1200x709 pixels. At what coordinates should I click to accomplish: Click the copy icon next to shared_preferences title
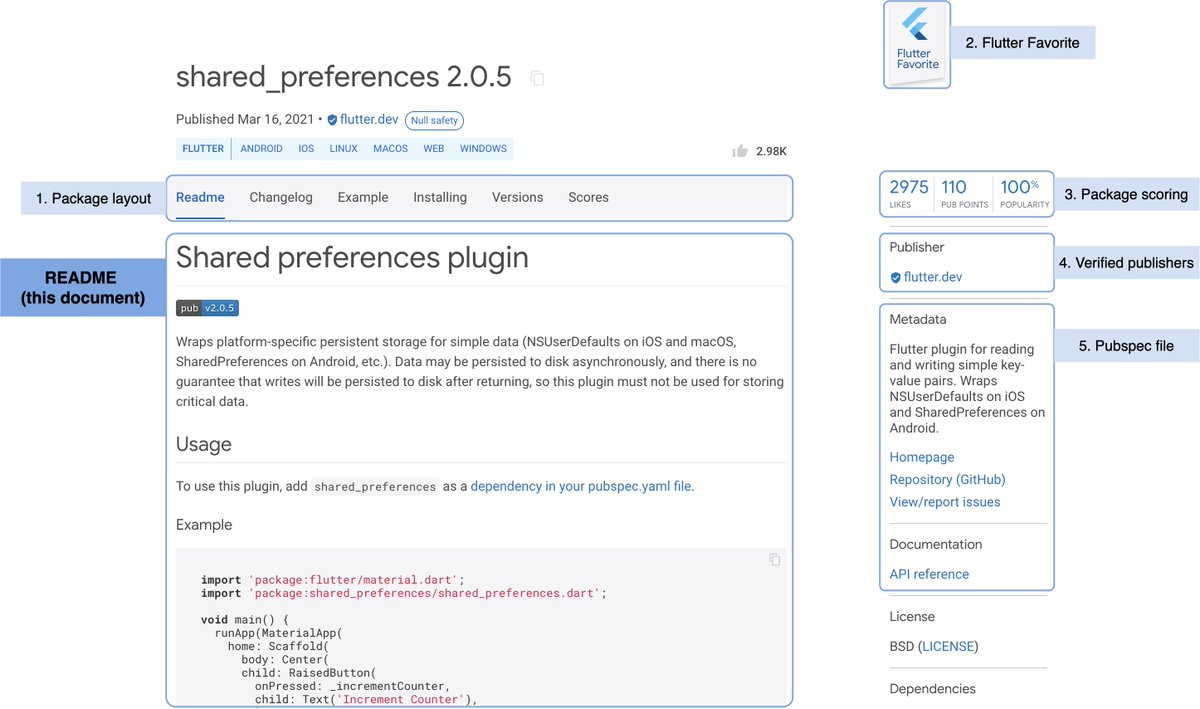(x=537, y=78)
